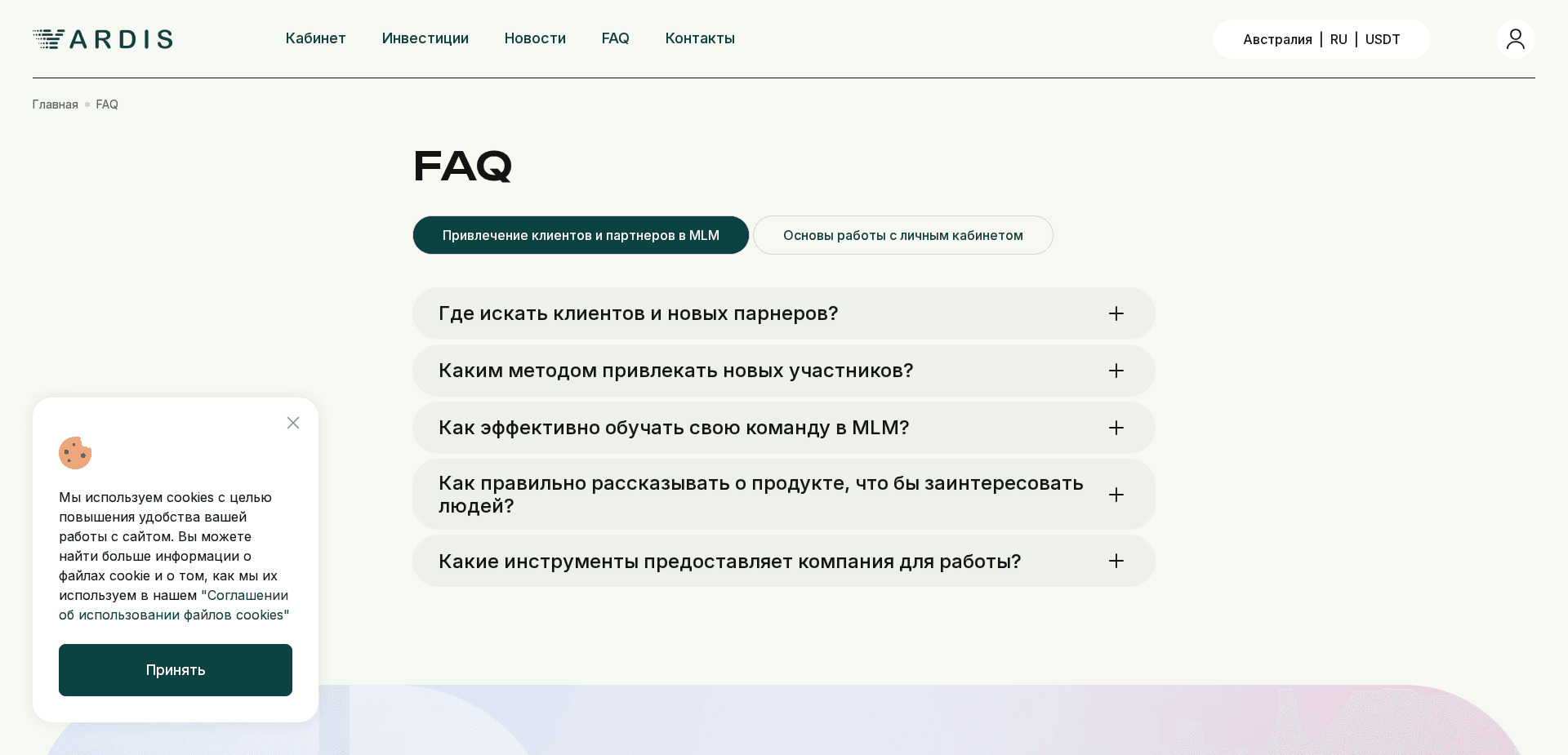The height and width of the screenshot is (755, 1568).
Task: Open the Австралия RU USDT region selector
Action: tap(1321, 39)
